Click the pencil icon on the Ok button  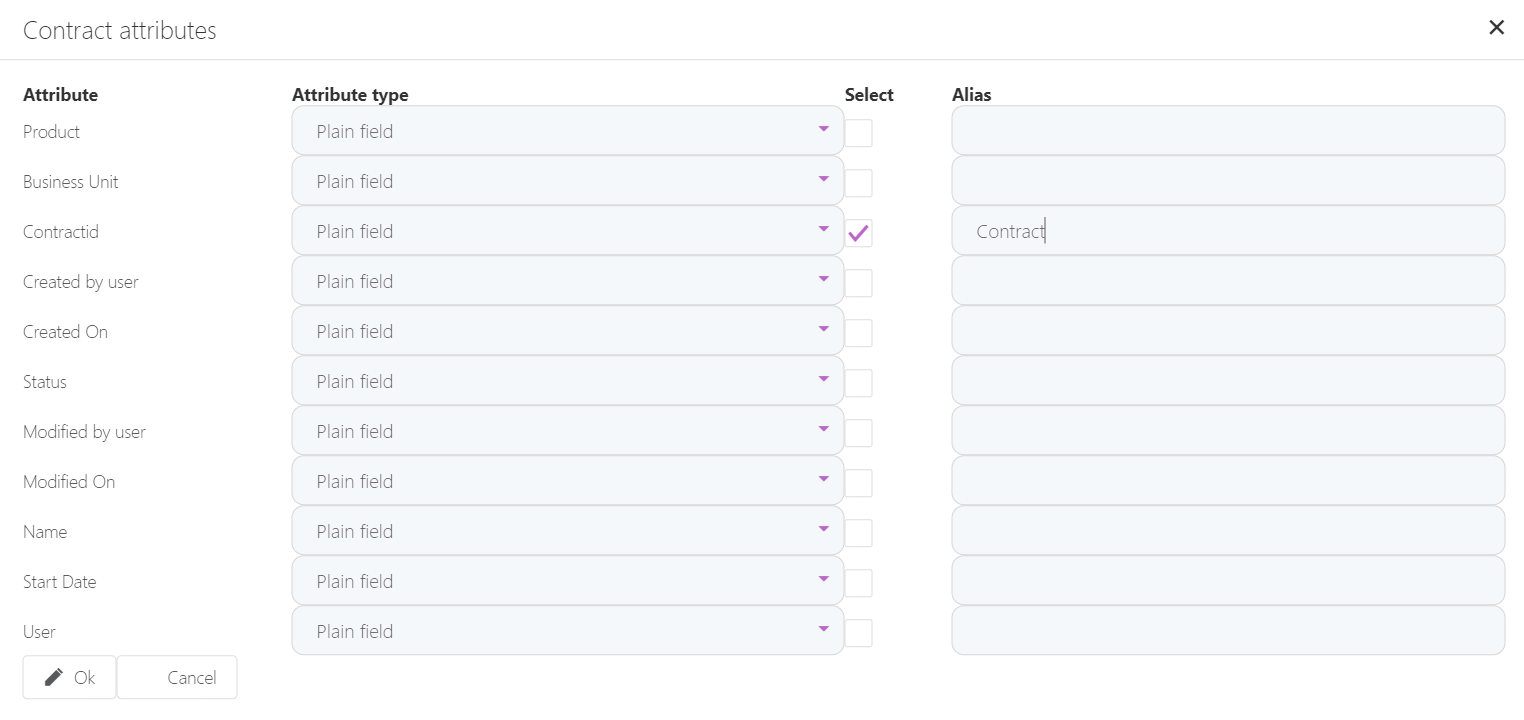[55, 677]
